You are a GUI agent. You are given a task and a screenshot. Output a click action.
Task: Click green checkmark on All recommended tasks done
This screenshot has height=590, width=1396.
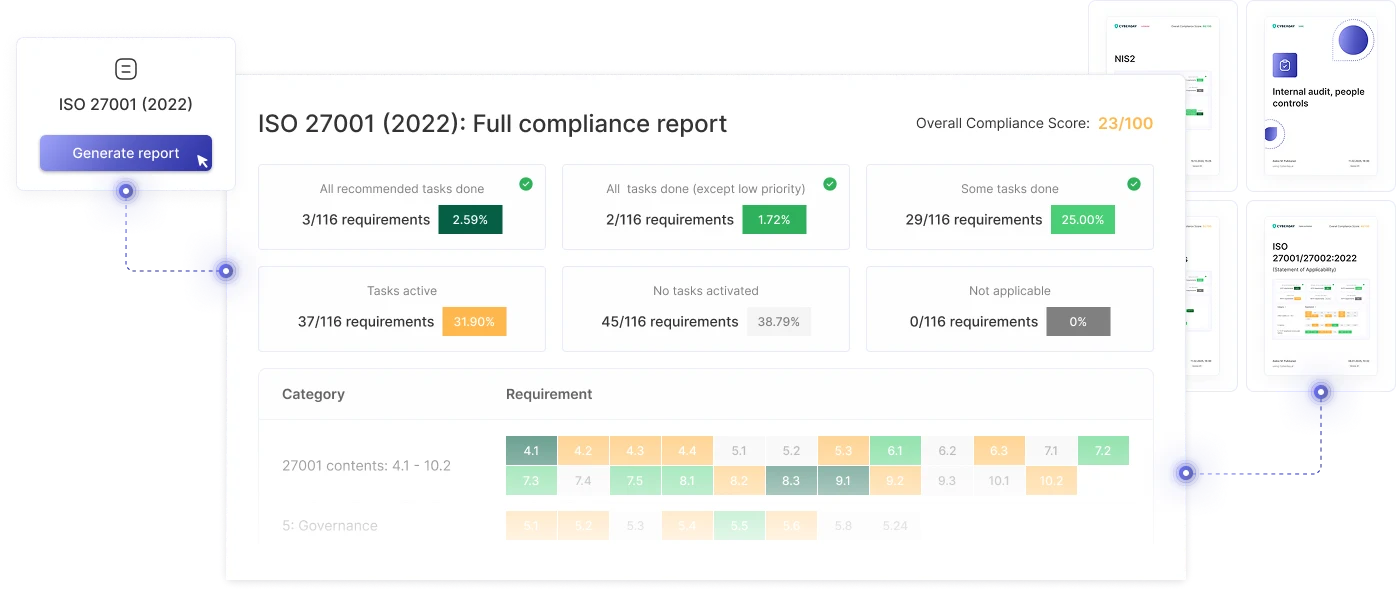[x=526, y=185]
